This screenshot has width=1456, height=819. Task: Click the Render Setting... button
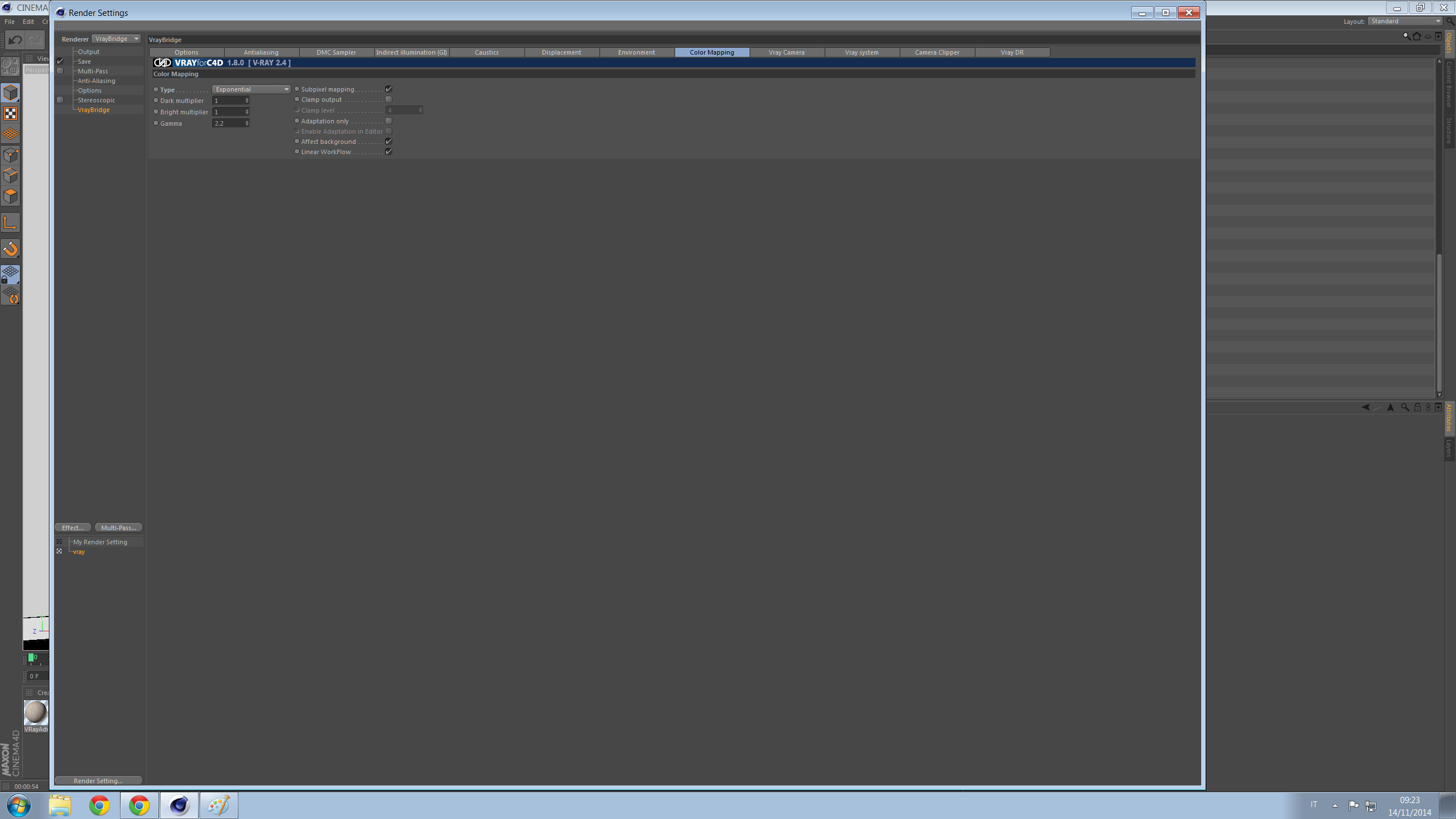98,781
